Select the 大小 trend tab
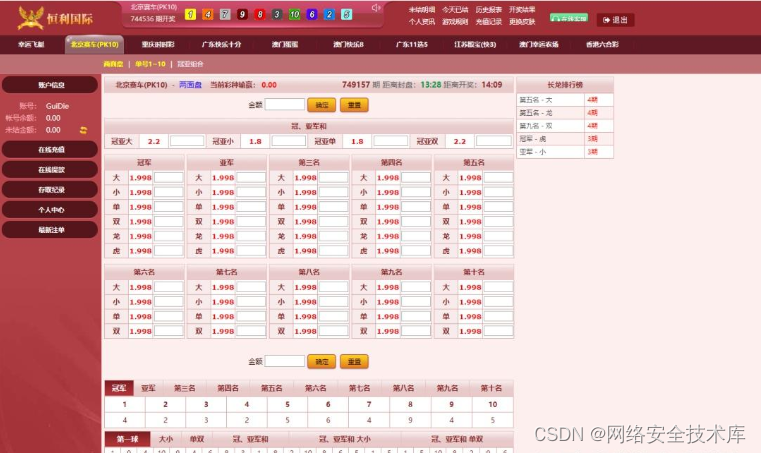 (165, 439)
